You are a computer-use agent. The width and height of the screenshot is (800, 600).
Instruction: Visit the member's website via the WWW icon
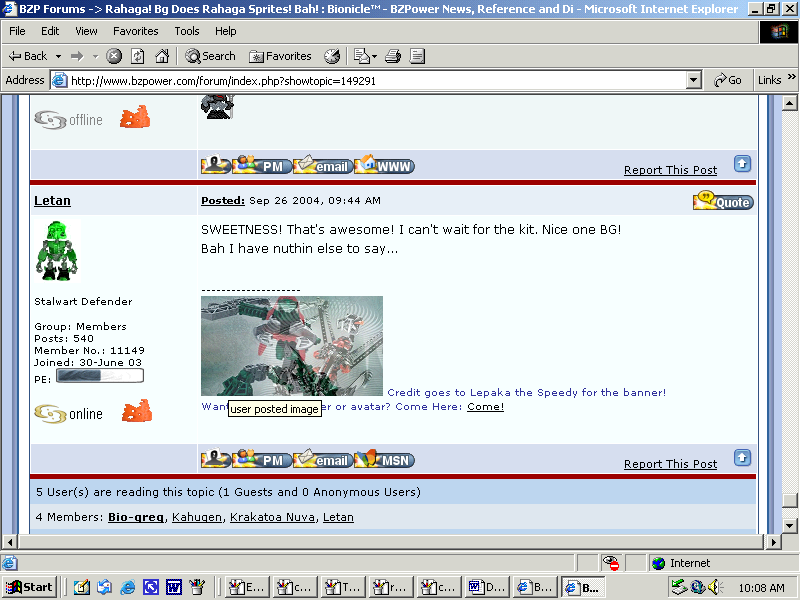click(384, 165)
